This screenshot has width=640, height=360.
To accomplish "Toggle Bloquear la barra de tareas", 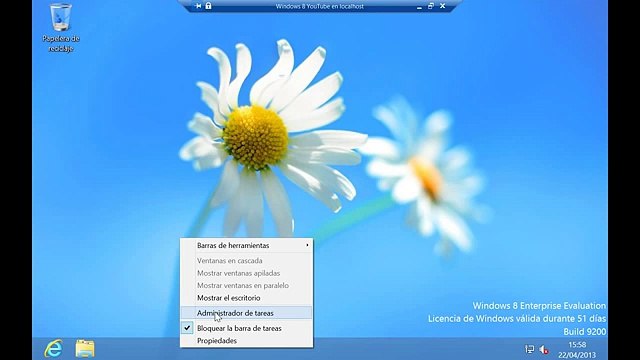I will coord(247,328).
